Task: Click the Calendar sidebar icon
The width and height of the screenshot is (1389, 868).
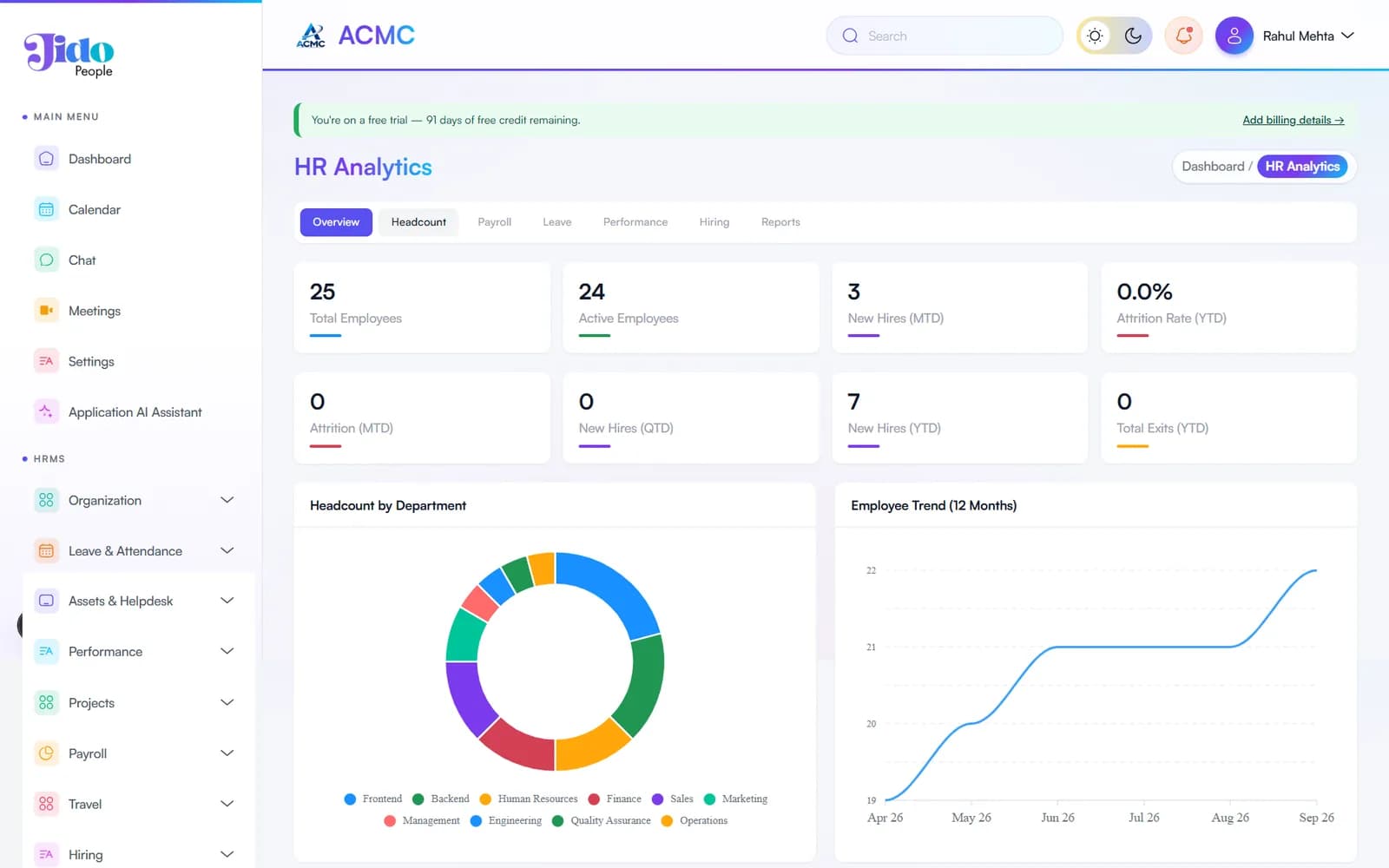Action: pos(46,209)
